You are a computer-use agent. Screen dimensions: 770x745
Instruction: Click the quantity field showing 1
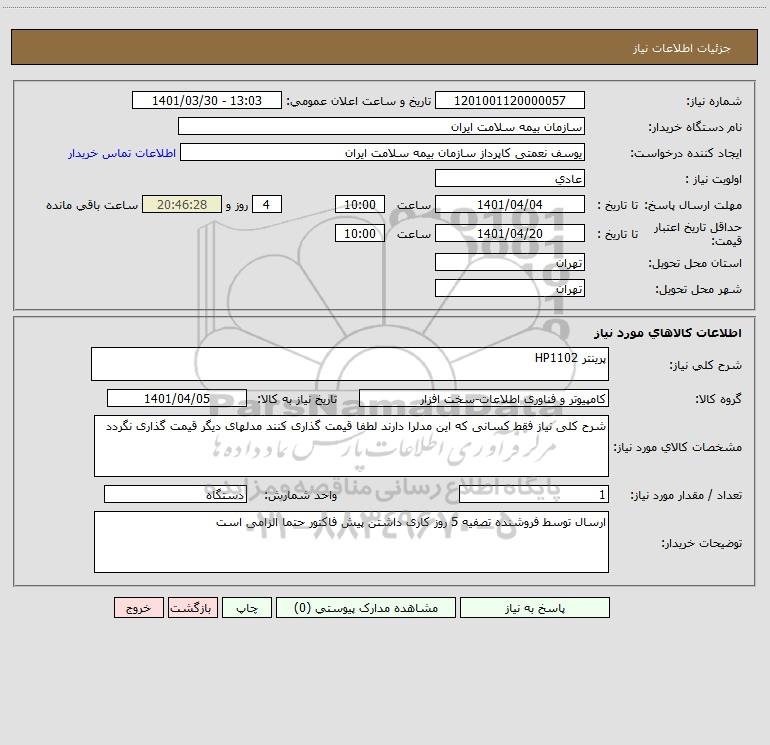pos(534,495)
